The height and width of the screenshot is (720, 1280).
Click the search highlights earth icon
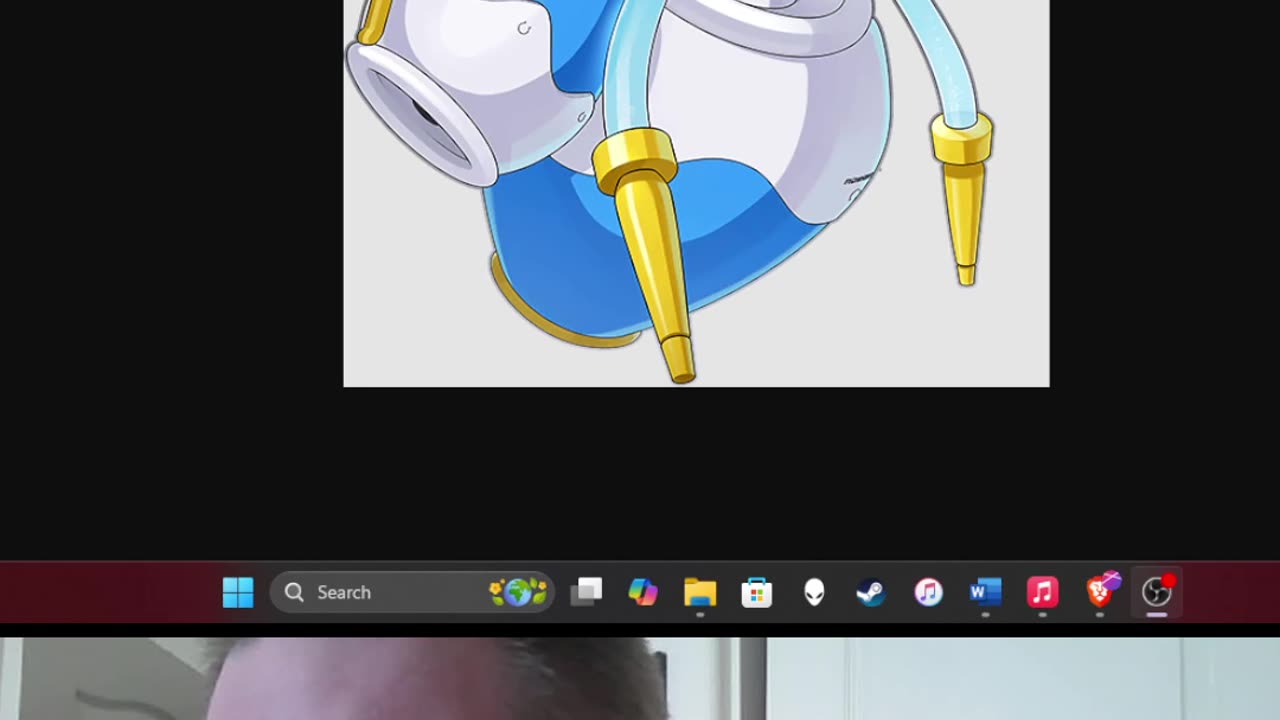(518, 592)
